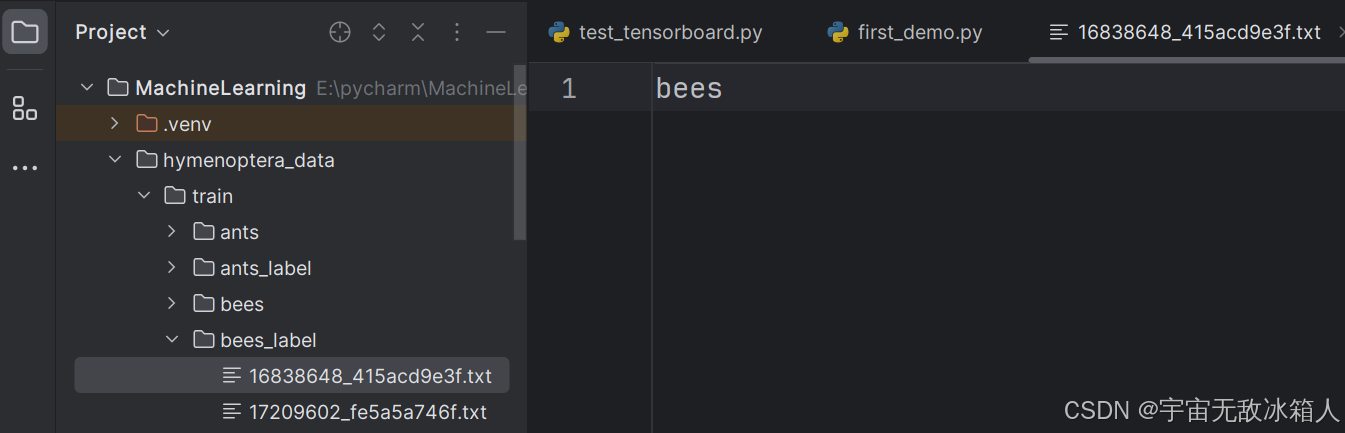The width and height of the screenshot is (1345, 433).
Task: Click the Expand All icon in Project panel
Action: 379,32
